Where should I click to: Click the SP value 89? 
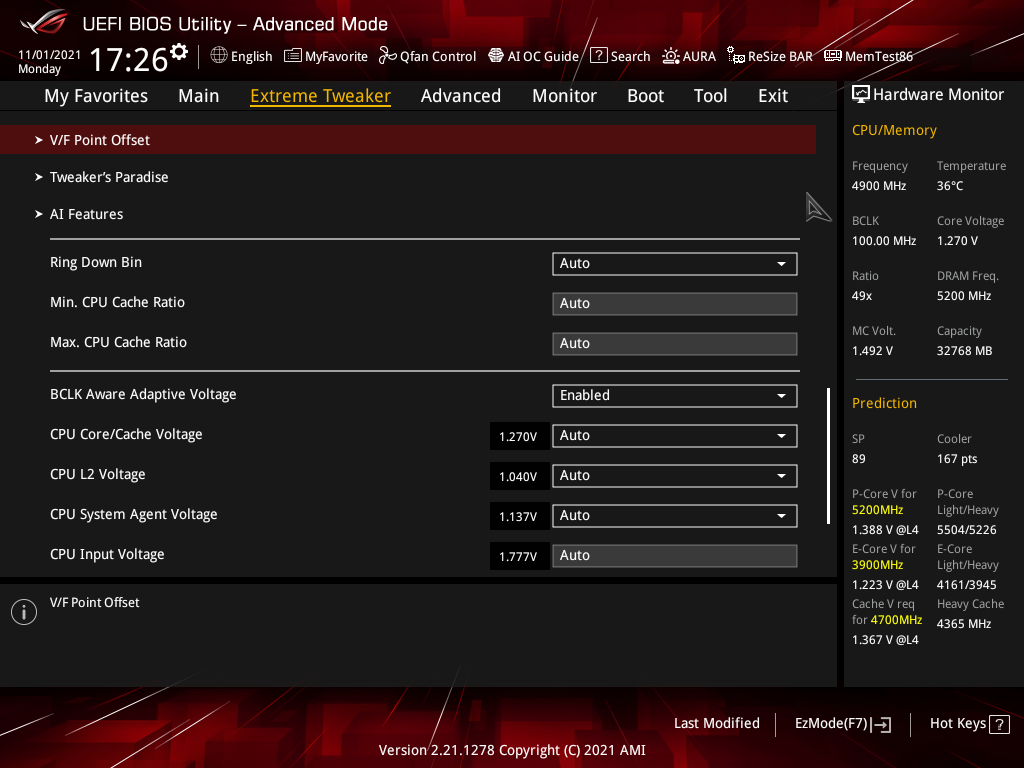coord(859,458)
